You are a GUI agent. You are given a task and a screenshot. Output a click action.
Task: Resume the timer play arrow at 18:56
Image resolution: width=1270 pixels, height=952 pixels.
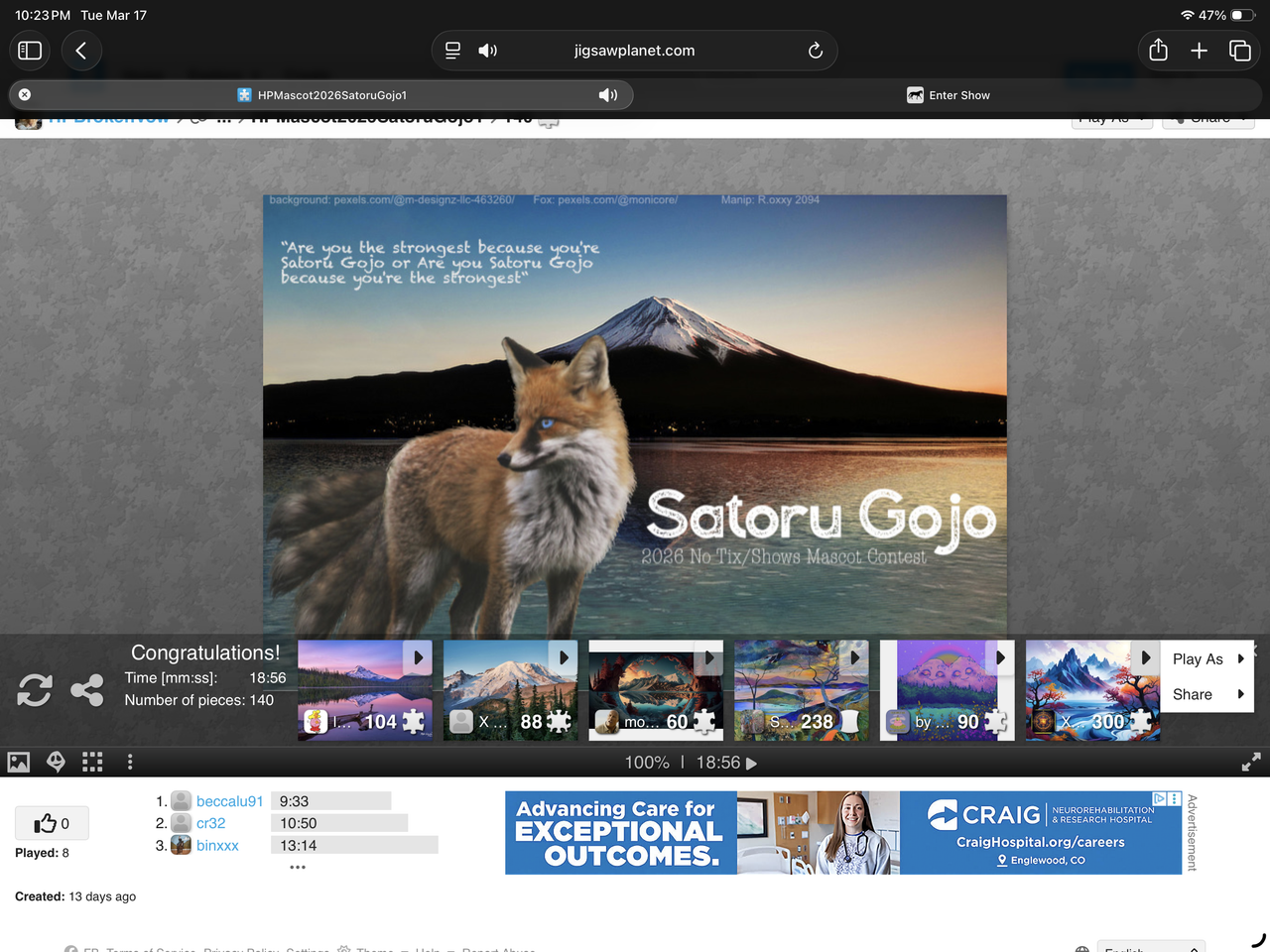[x=751, y=764]
